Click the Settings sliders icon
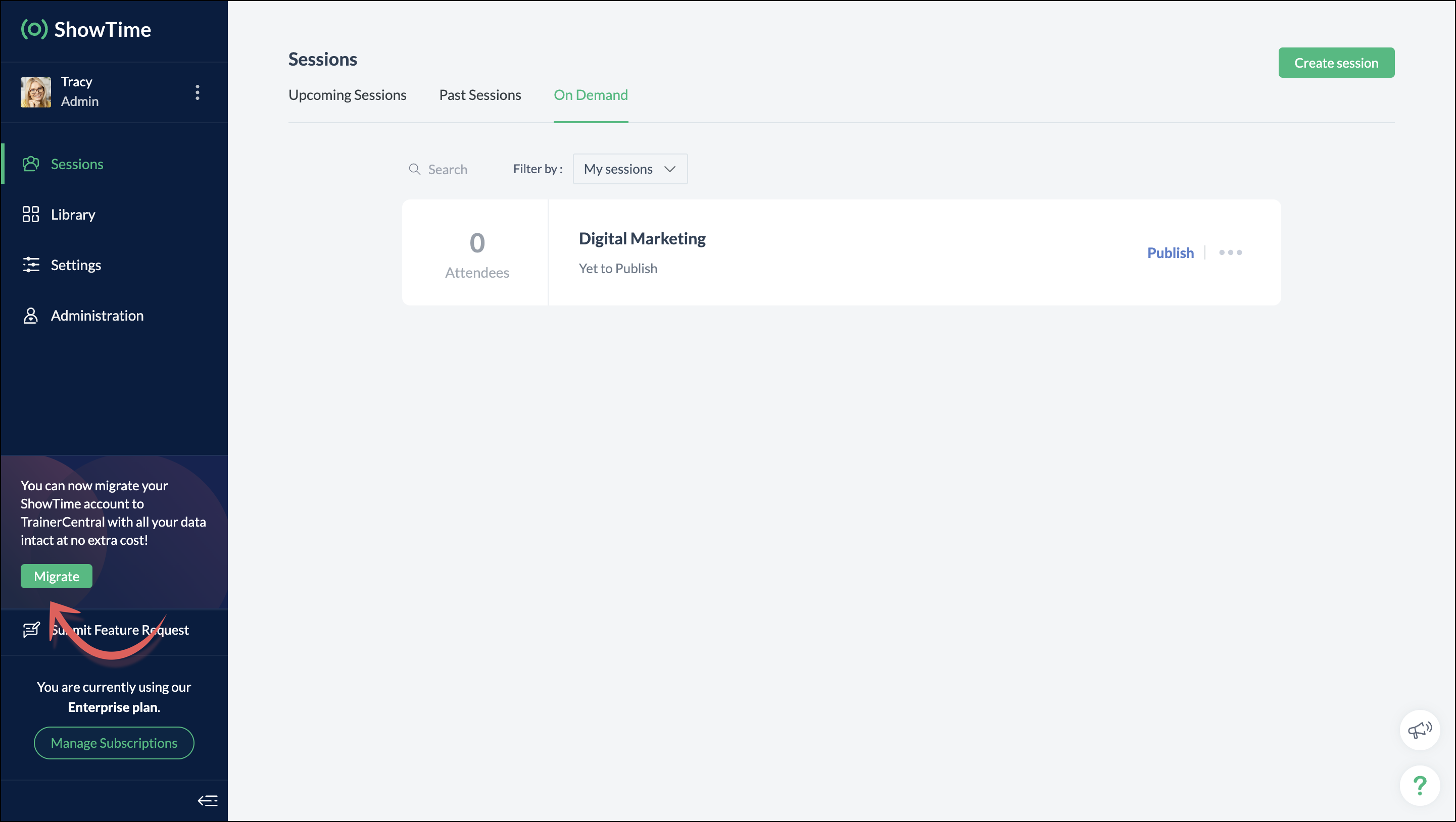This screenshot has width=1456, height=822. pos(30,265)
